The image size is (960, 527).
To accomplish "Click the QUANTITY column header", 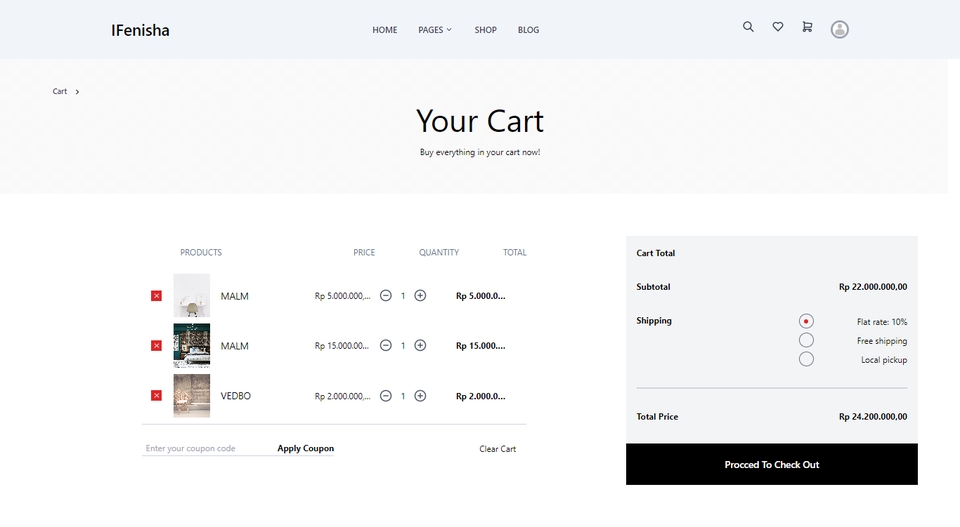I will pyautogui.click(x=438, y=252).
